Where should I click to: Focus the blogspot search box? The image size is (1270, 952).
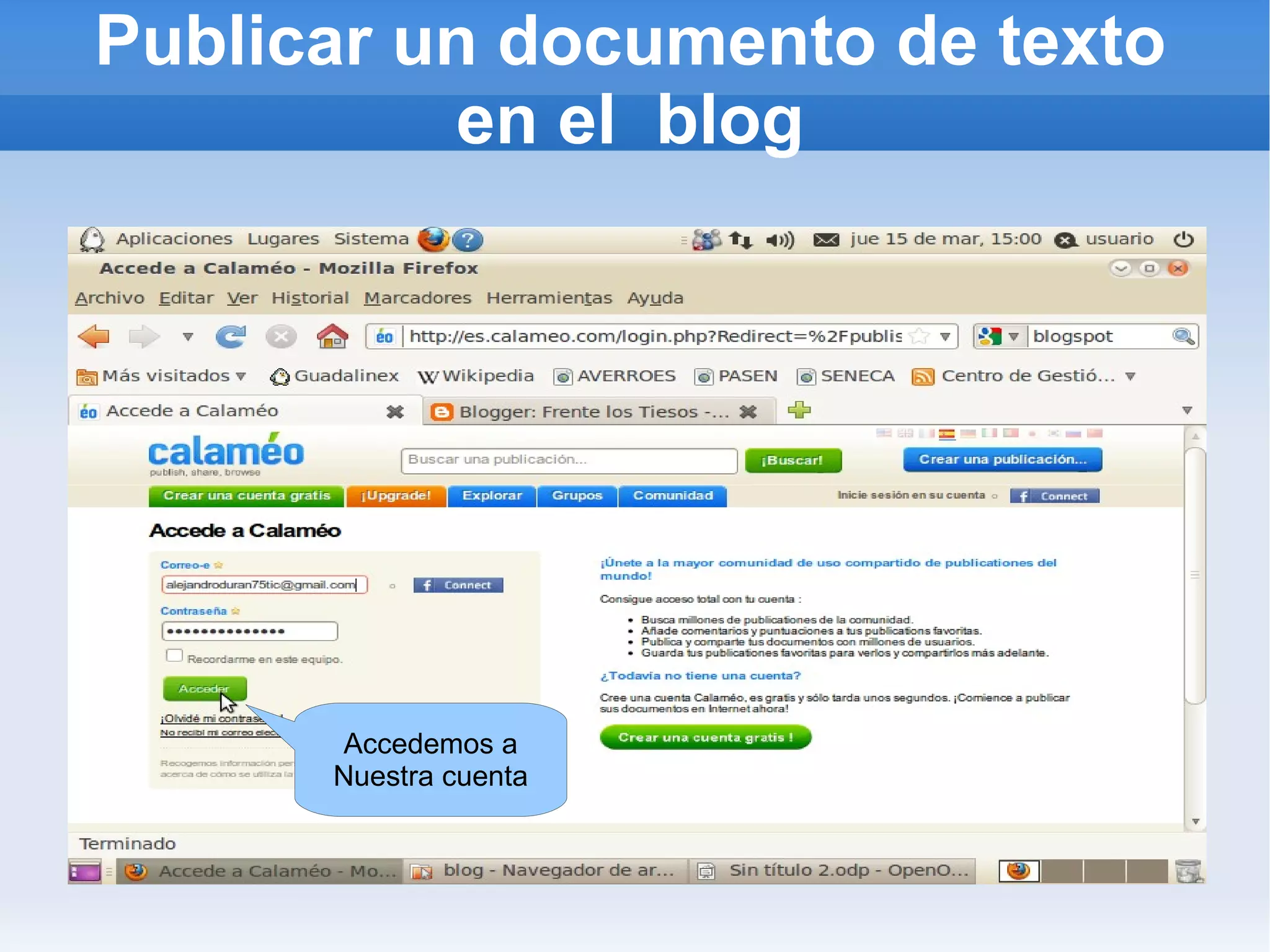tap(1099, 337)
